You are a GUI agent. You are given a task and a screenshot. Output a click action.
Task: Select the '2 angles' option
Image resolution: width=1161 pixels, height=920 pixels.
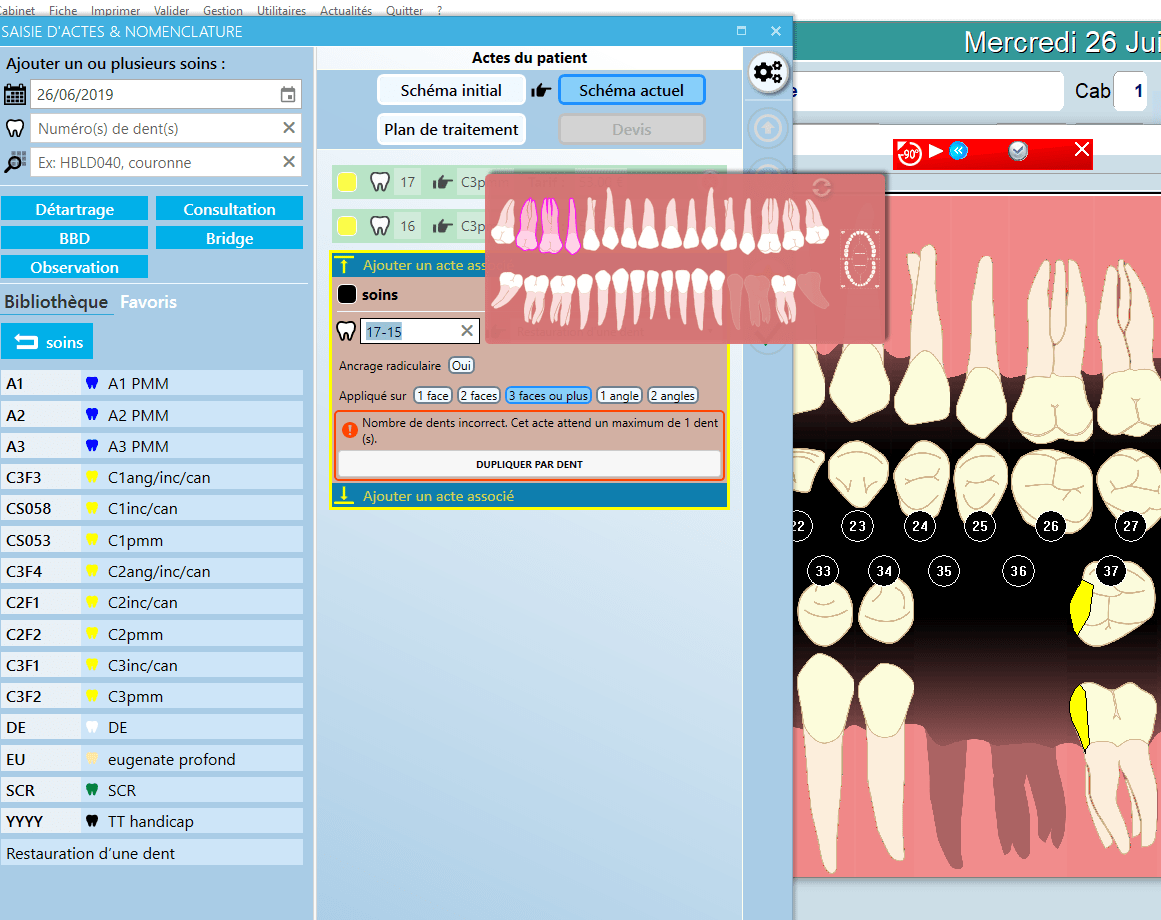coord(673,396)
